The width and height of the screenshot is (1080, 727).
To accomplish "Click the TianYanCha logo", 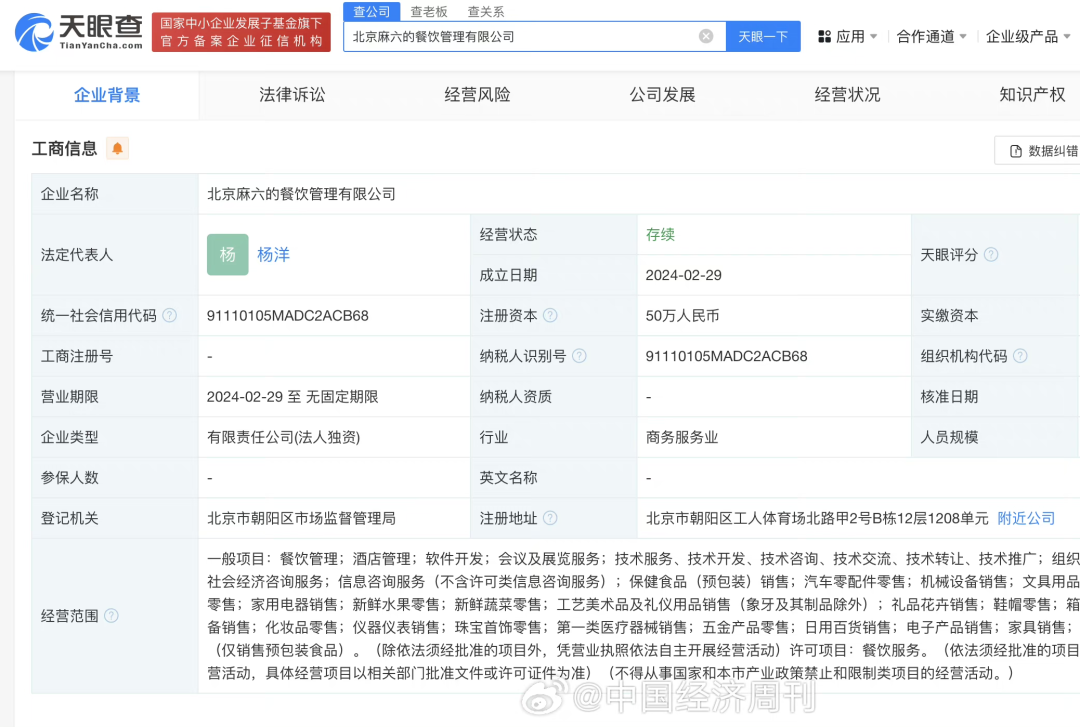I will 79,33.
